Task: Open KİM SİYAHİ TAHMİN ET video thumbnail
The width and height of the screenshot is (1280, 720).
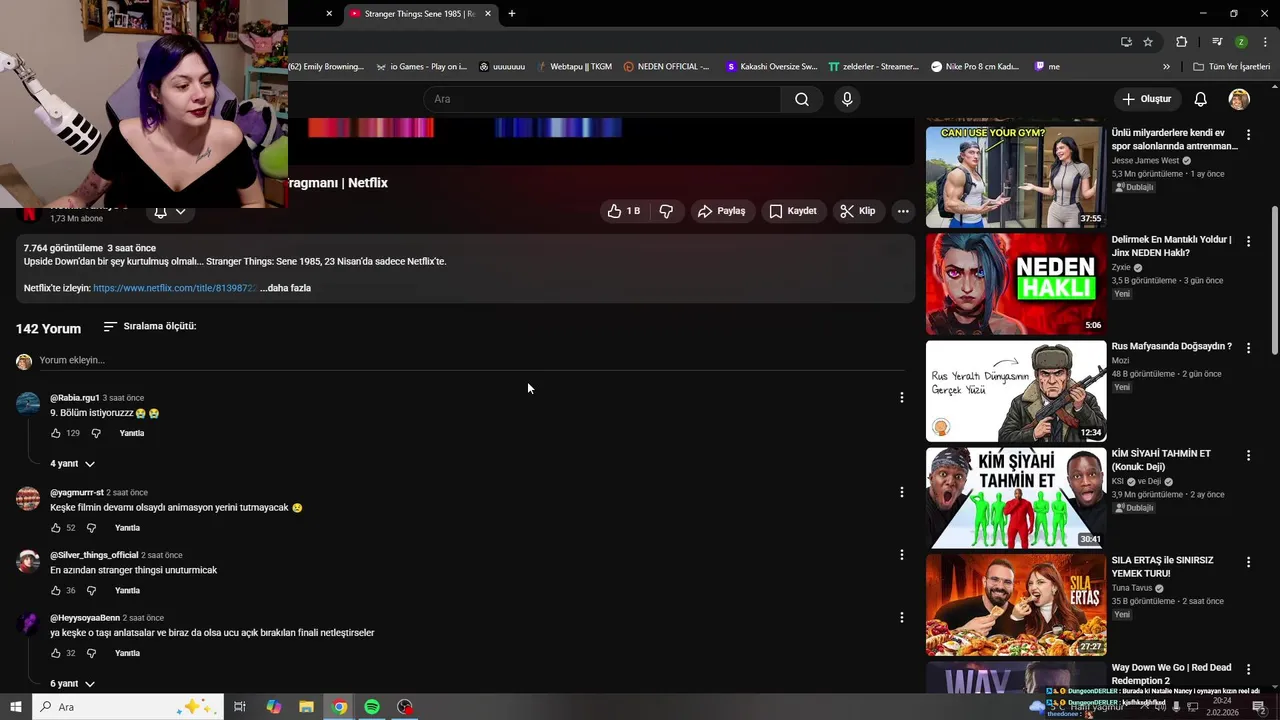Action: (x=1016, y=498)
